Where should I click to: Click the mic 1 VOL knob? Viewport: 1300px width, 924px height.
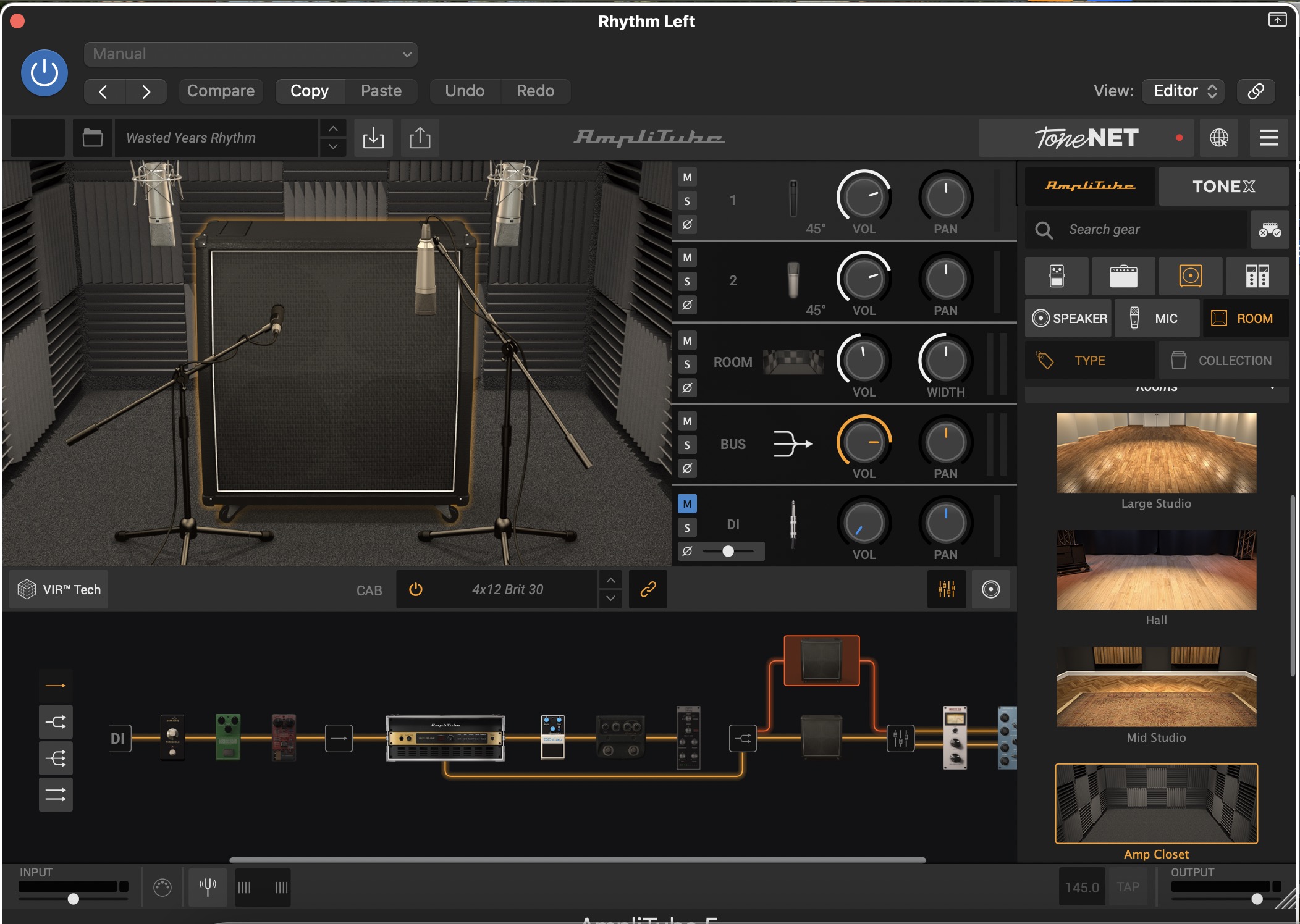(x=864, y=197)
